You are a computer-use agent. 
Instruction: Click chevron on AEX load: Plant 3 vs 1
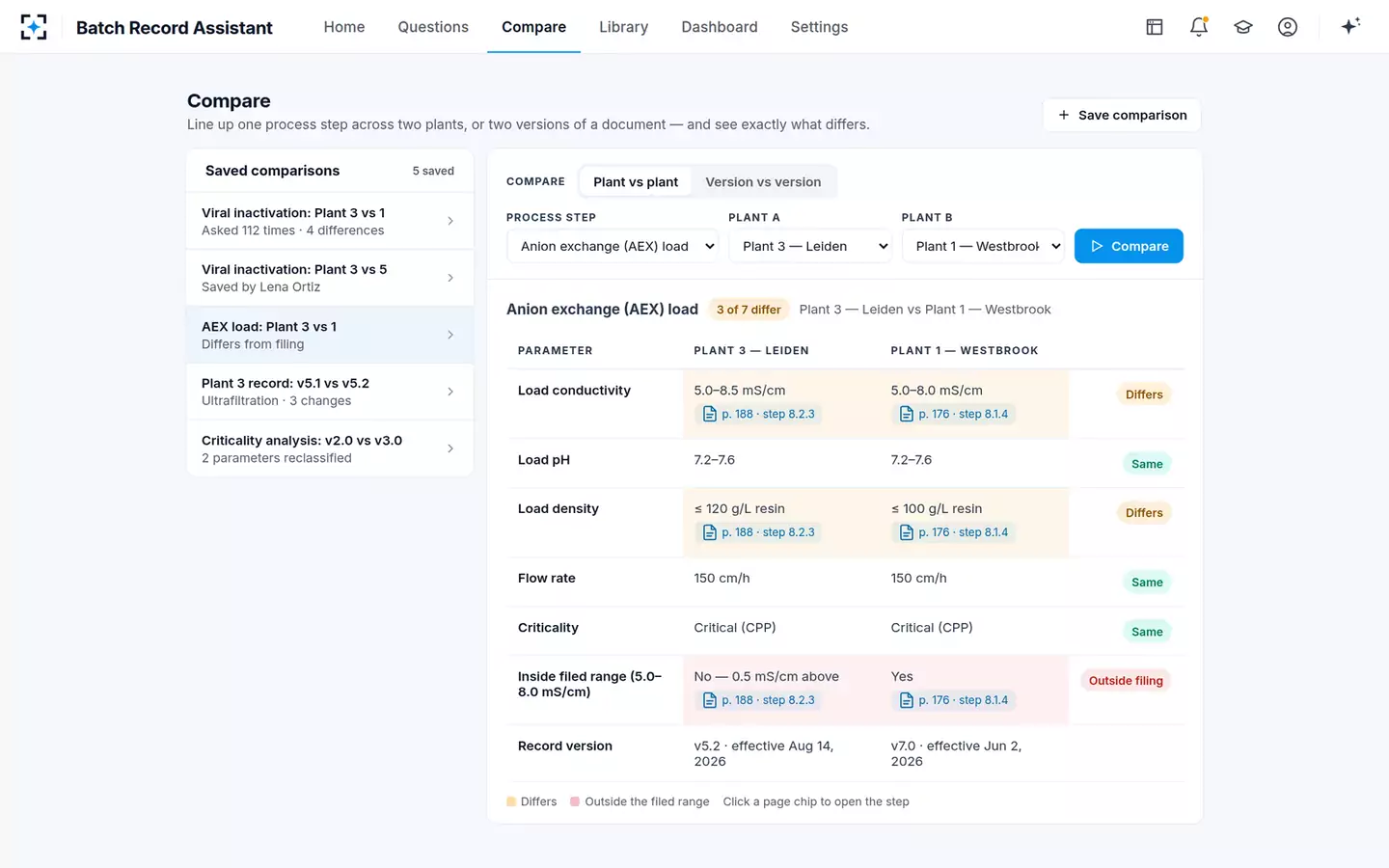pos(450,335)
